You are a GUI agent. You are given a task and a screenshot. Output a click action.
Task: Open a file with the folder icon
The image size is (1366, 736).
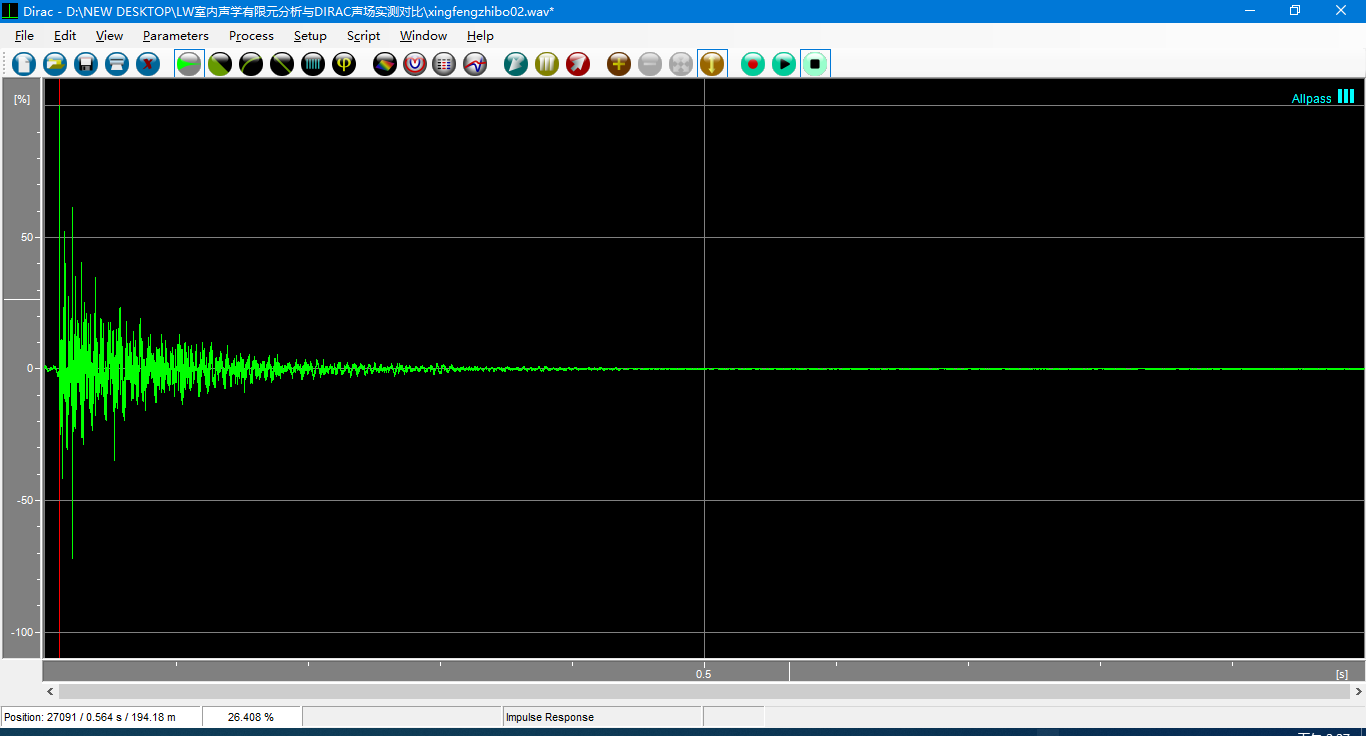[55, 64]
